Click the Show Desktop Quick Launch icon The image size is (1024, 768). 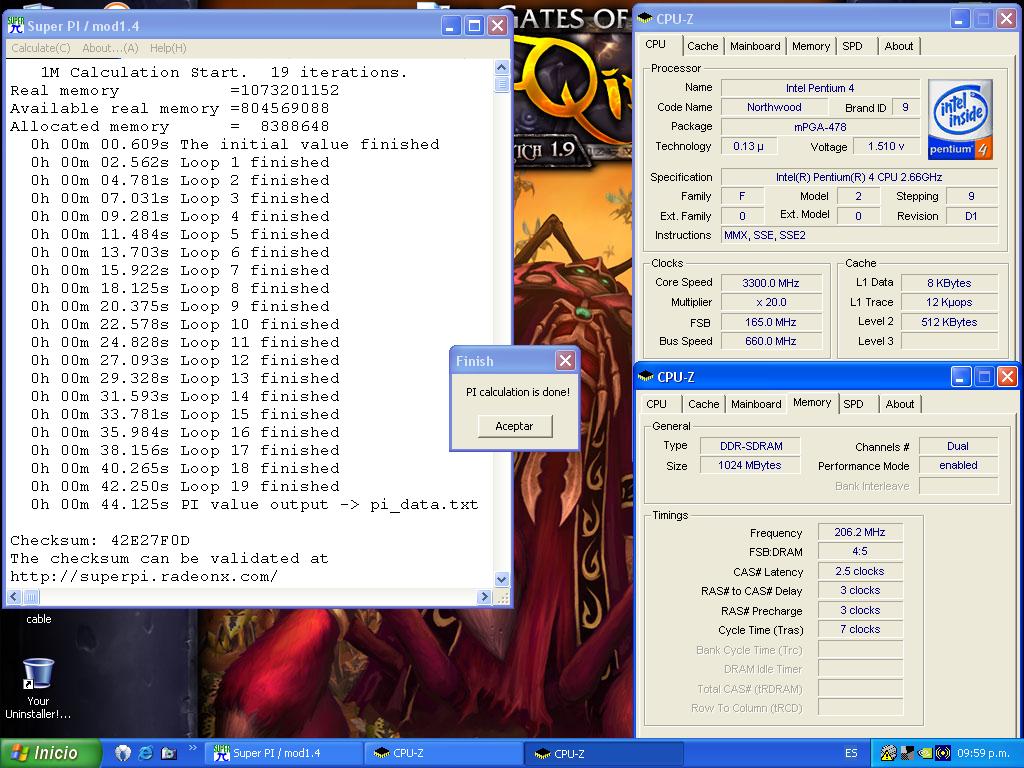(168, 753)
